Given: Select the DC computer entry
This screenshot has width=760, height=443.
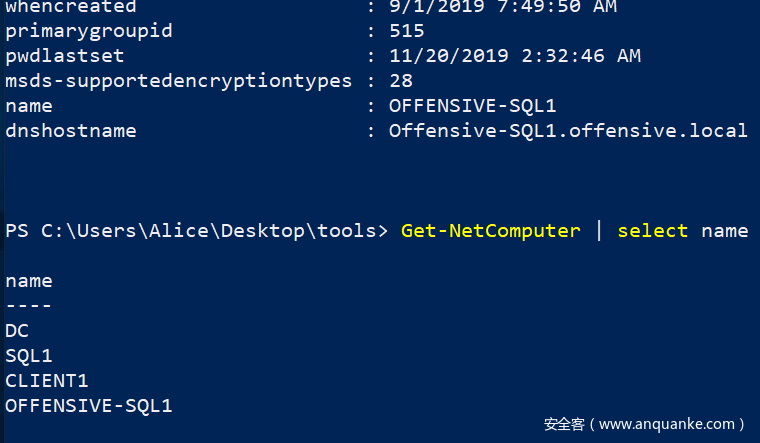Looking at the screenshot, I should point(17,330).
